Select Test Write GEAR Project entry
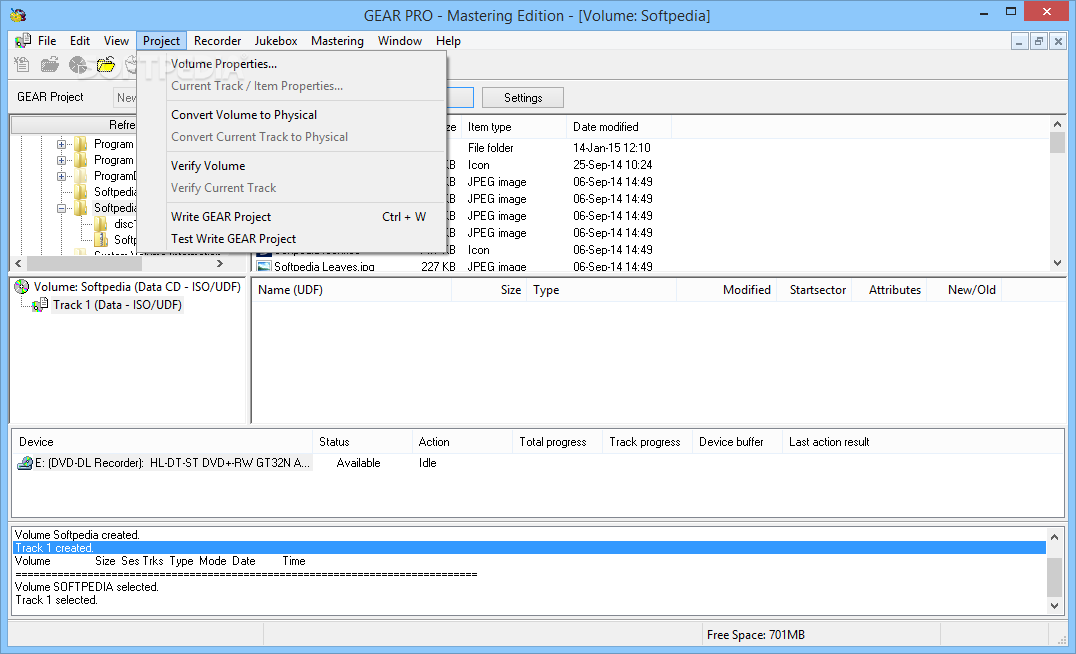 pyautogui.click(x=292, y=238)
